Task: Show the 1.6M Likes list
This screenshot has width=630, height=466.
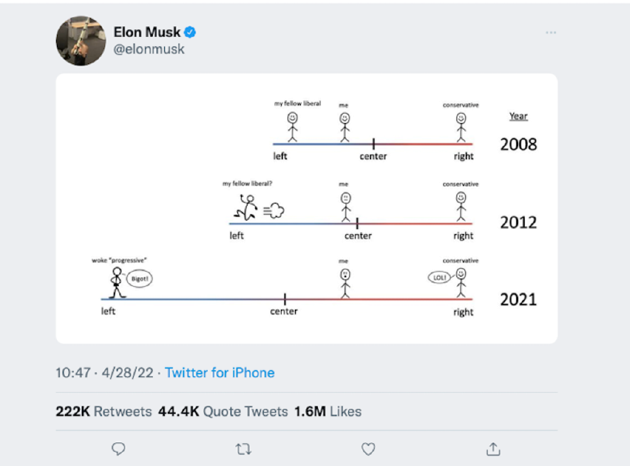Action: tap(327, 411)
